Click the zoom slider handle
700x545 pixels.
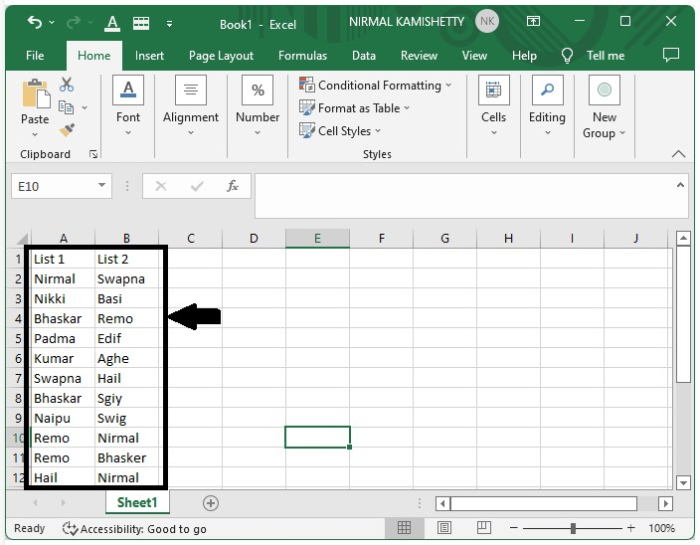[573, 528]
